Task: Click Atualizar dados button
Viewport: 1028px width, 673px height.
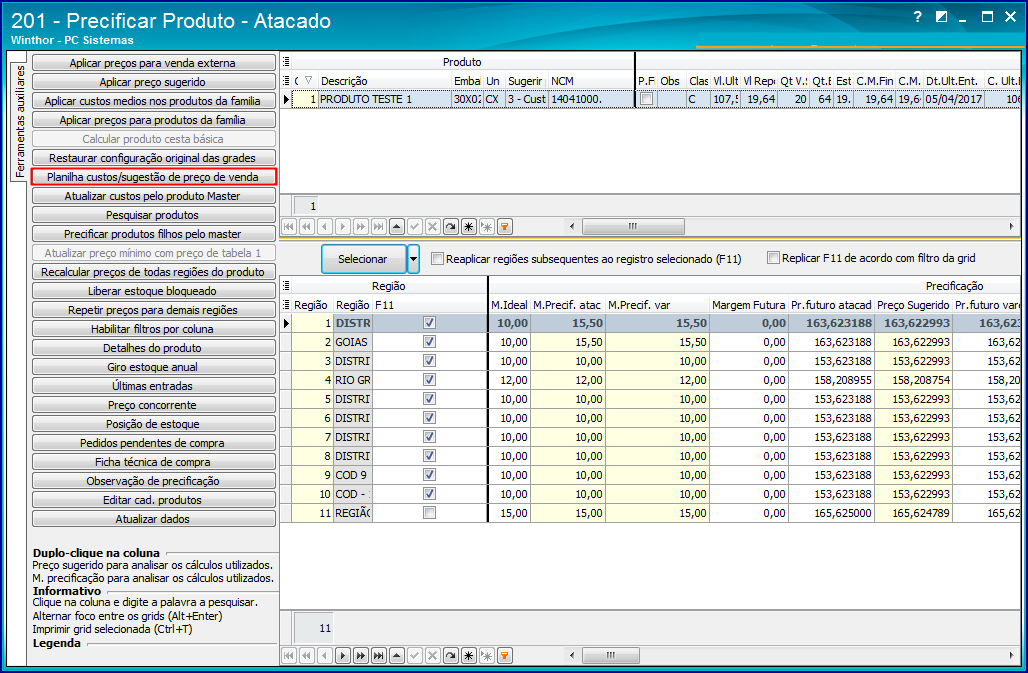Action: coord(153,519)
